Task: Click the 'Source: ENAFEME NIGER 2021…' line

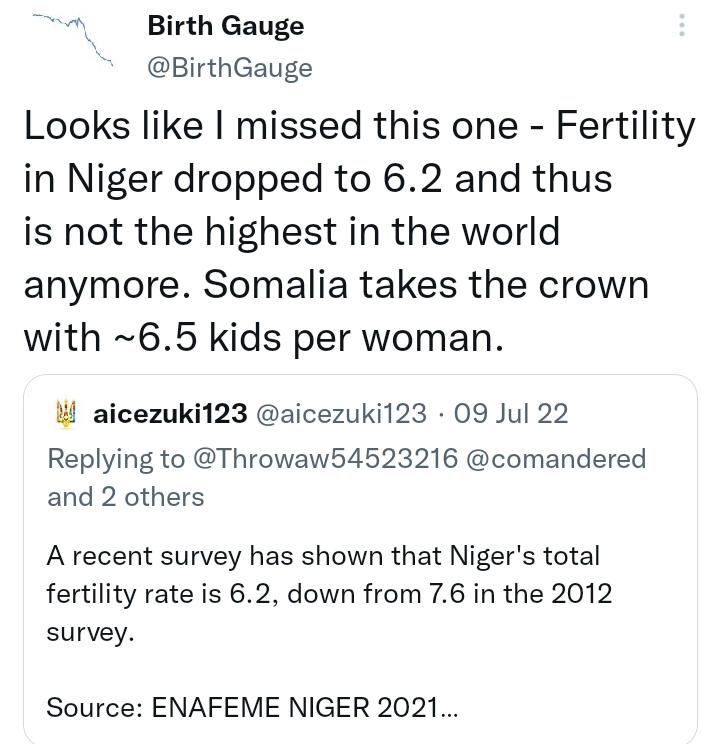Action: tap(252, 707)
